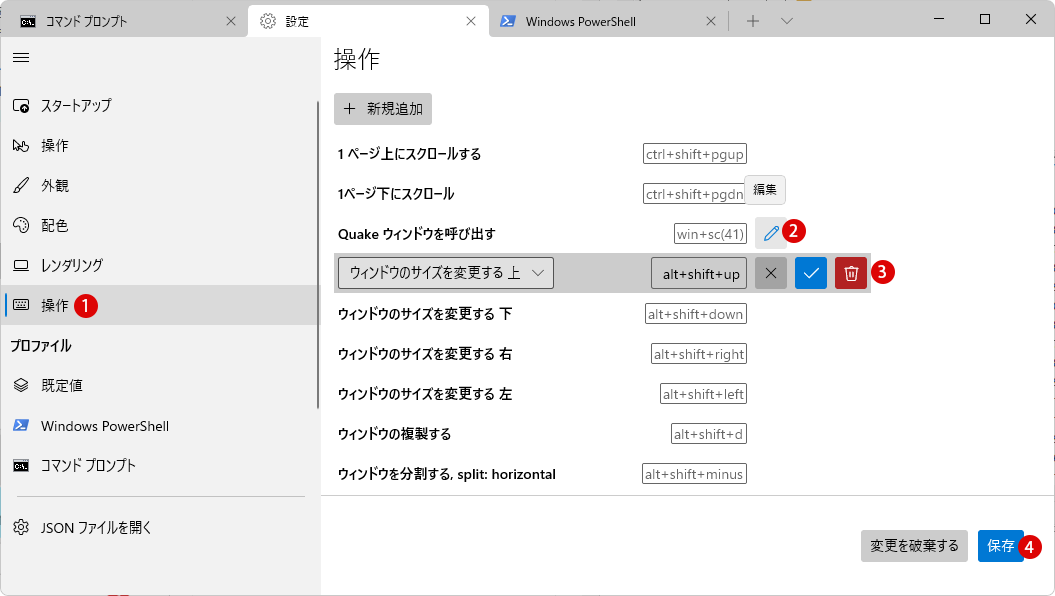Open 外観 appearance settings
The height and width of the screenshot is (596, 1055).
point(159,186)
